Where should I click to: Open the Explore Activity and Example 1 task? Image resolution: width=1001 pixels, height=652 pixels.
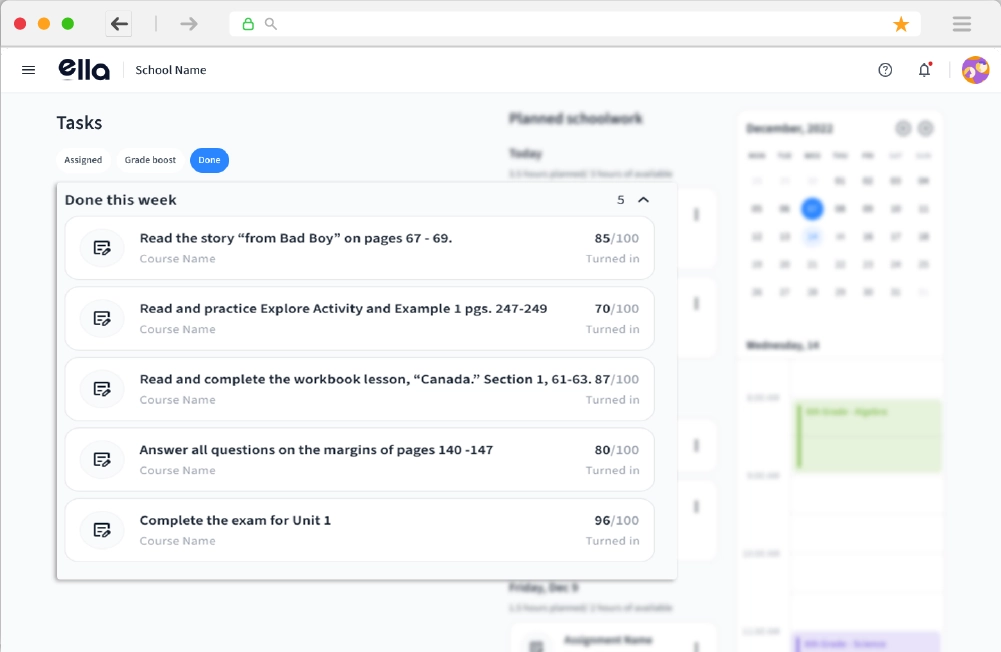tap(343, 309)
